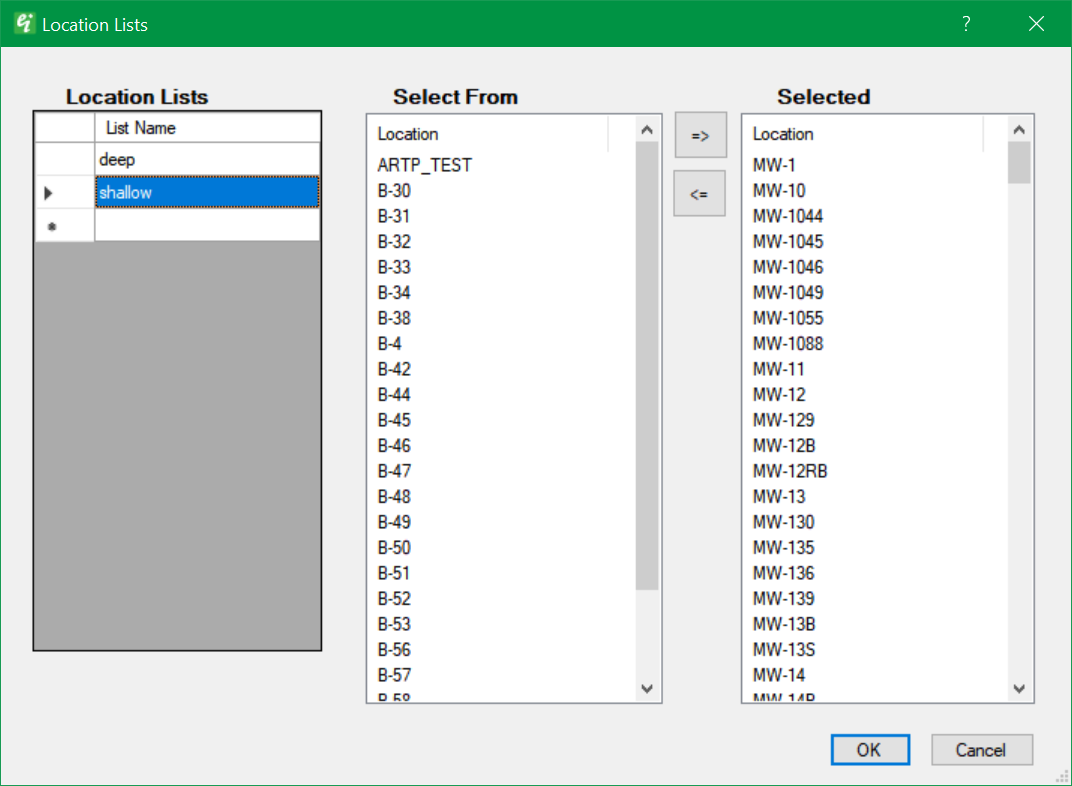Select the 'deep' list name row

[x=207, y=160]
